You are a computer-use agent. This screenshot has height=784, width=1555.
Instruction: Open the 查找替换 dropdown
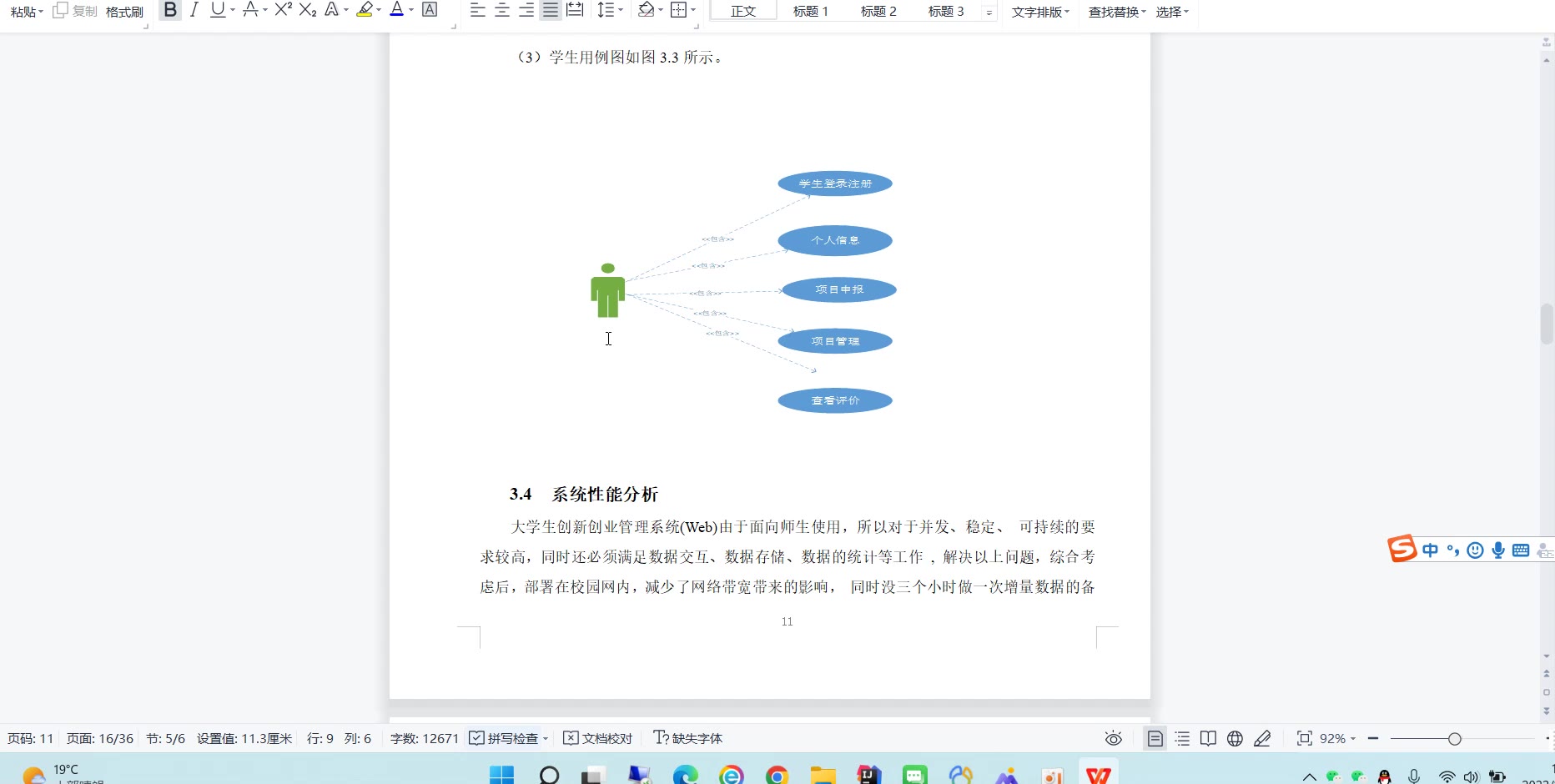1117,12
